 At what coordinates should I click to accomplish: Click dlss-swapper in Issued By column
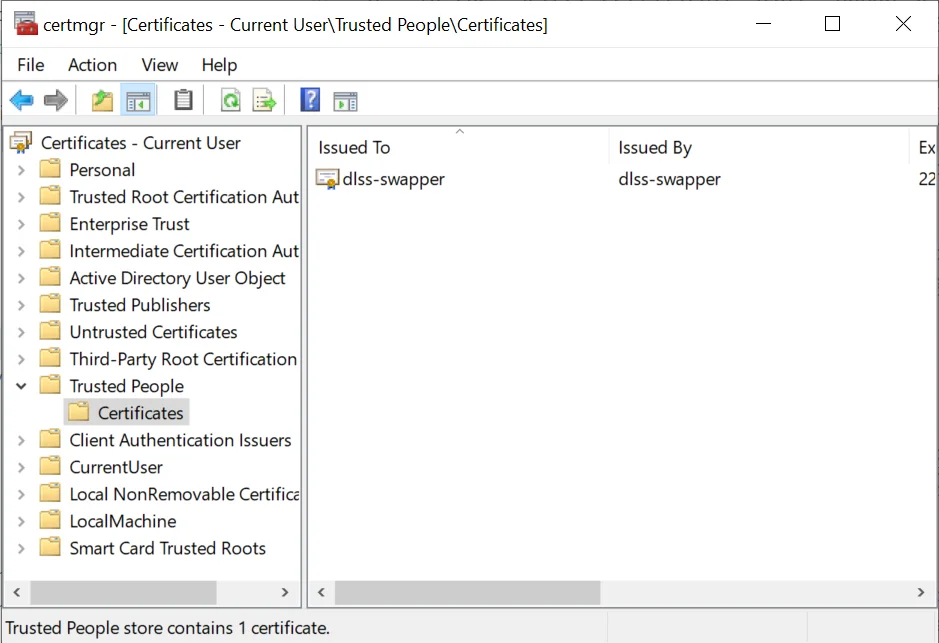pos(670,179)
